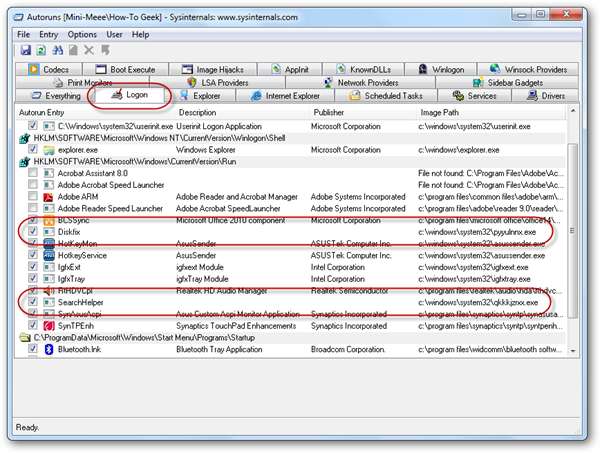Screen dimensions: 600x453
Task: Open the Entry menu
Action: tap(50, 34)
